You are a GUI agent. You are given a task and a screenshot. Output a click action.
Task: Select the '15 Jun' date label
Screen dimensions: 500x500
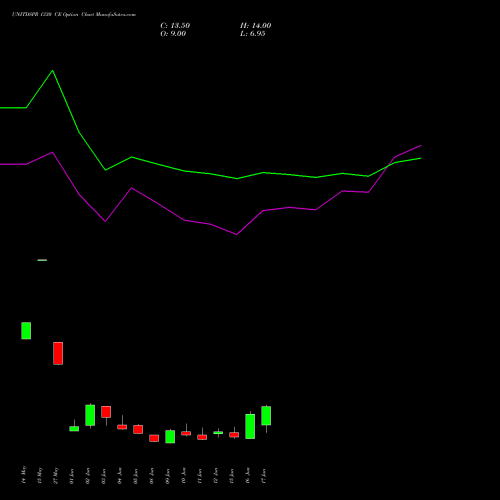click(x=231, y=475)
